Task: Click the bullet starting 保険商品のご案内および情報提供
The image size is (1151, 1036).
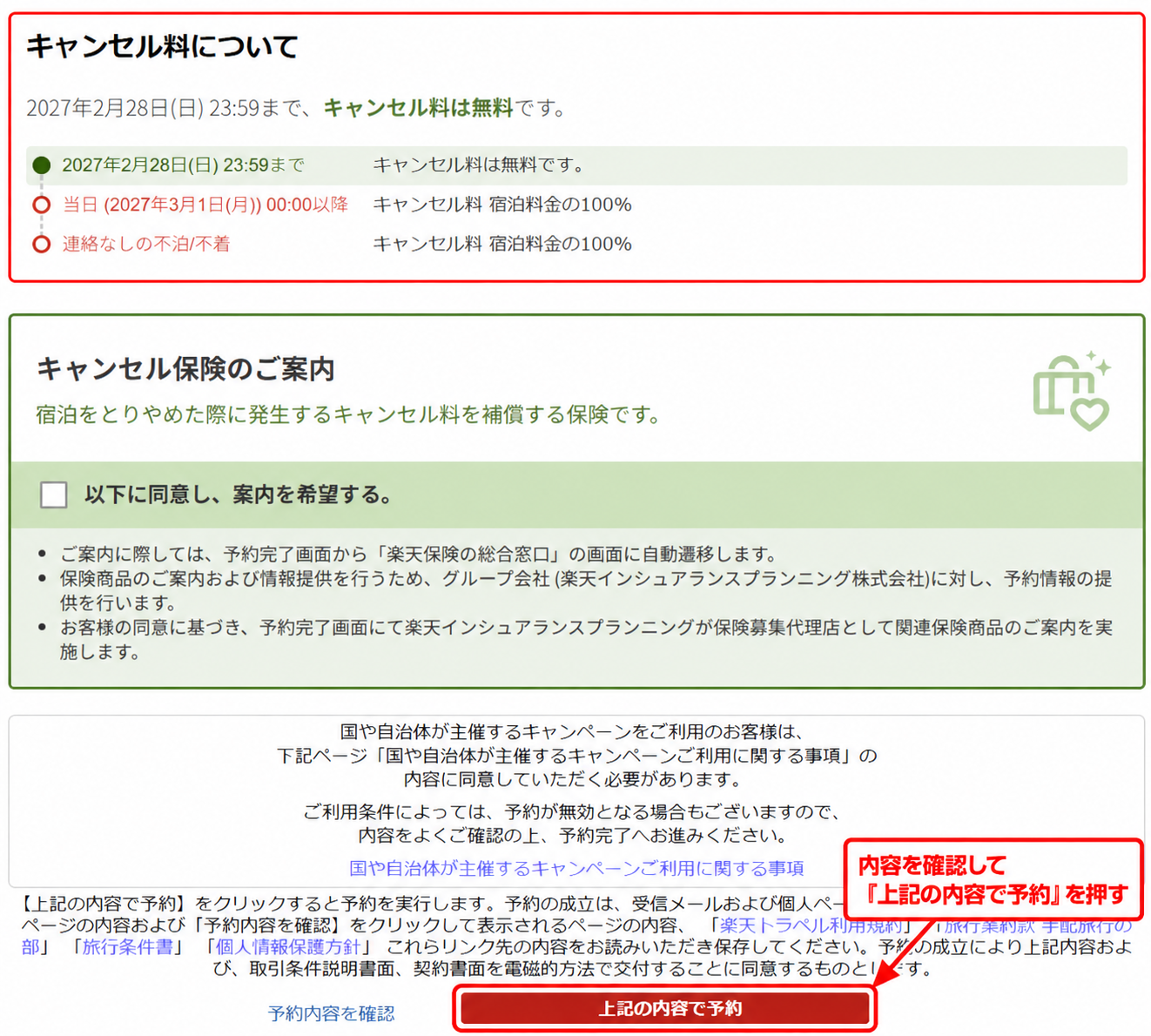Action: [586, 590]
